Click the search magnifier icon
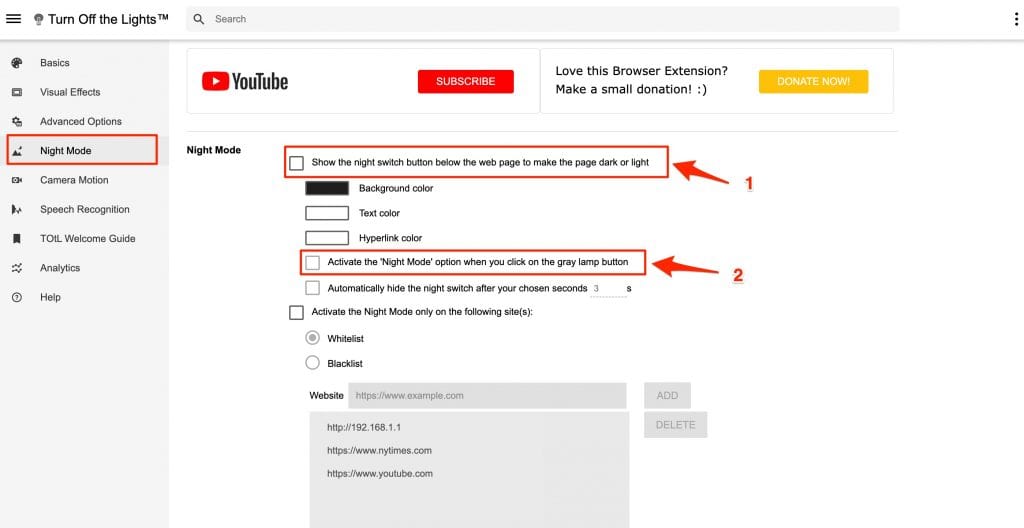1024x528 pixels. click(199, 19)
